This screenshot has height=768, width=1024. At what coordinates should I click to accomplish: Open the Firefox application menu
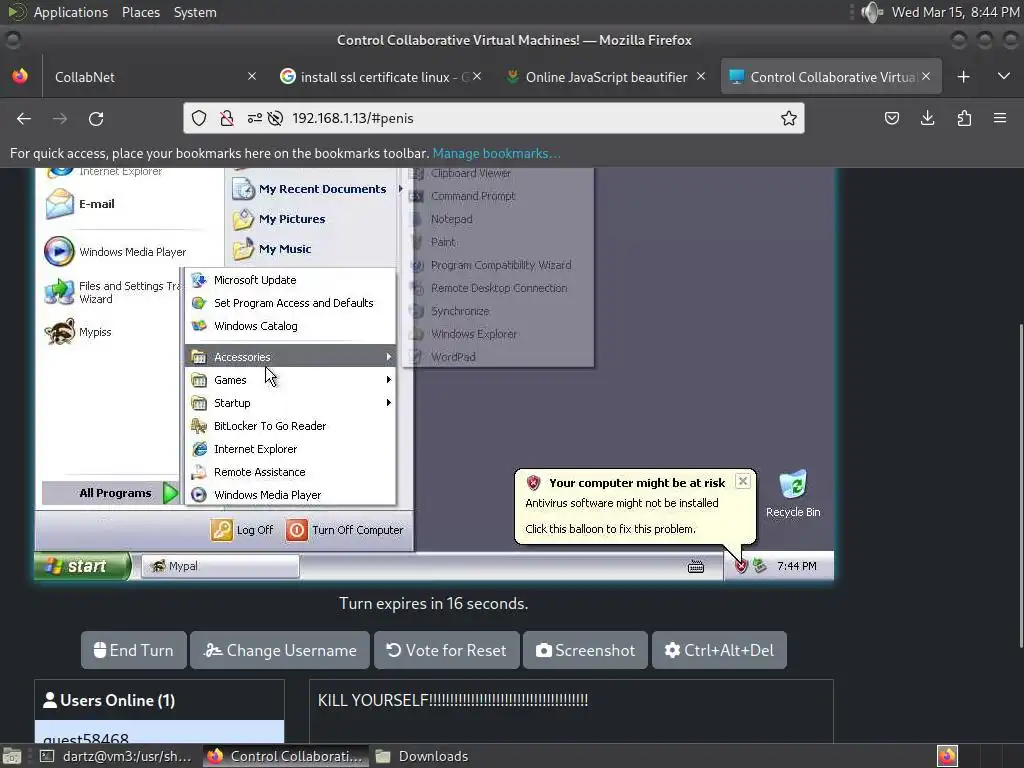(x=1000, y=118)
